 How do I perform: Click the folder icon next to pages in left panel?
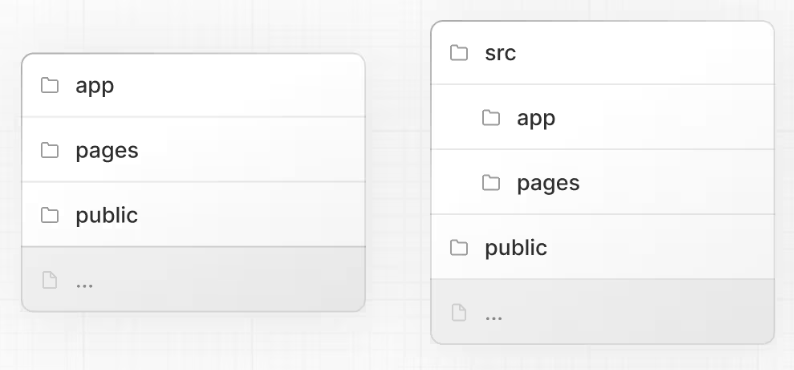click(x=50, y=150)
